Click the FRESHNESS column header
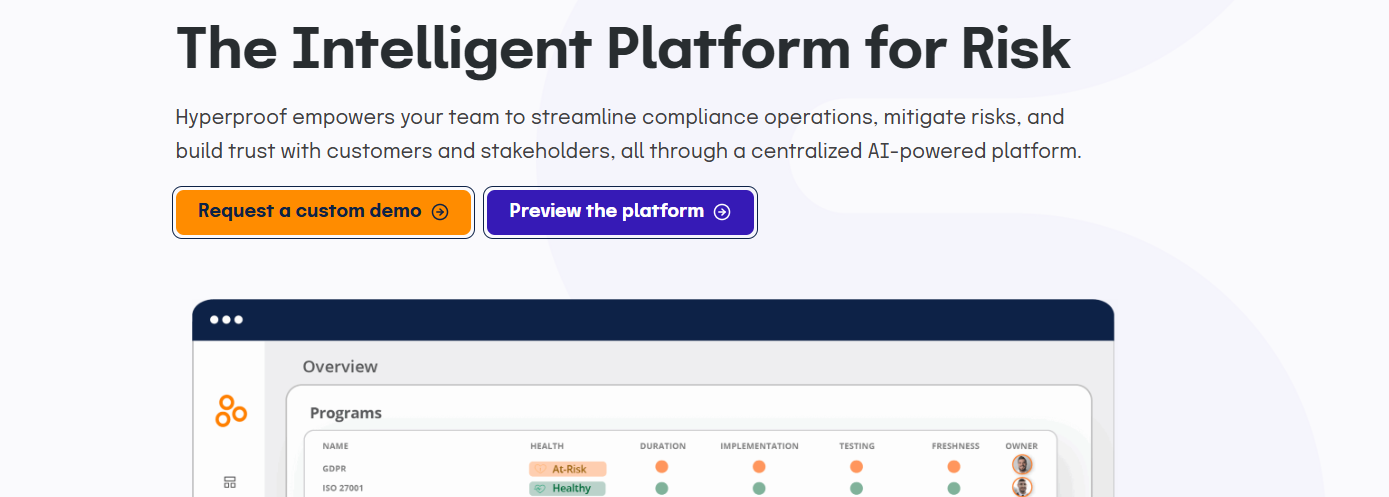The height and width of the screenshot is (497, 1389). pyautogui.click(x=955, y=446)
